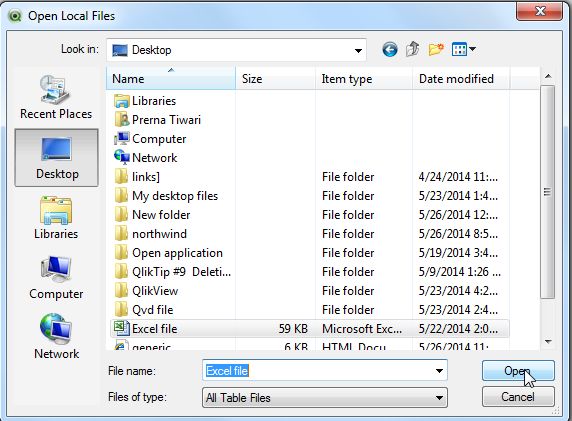
Task: Click the northwind folder icon
Action: click(x=121, y=233)
